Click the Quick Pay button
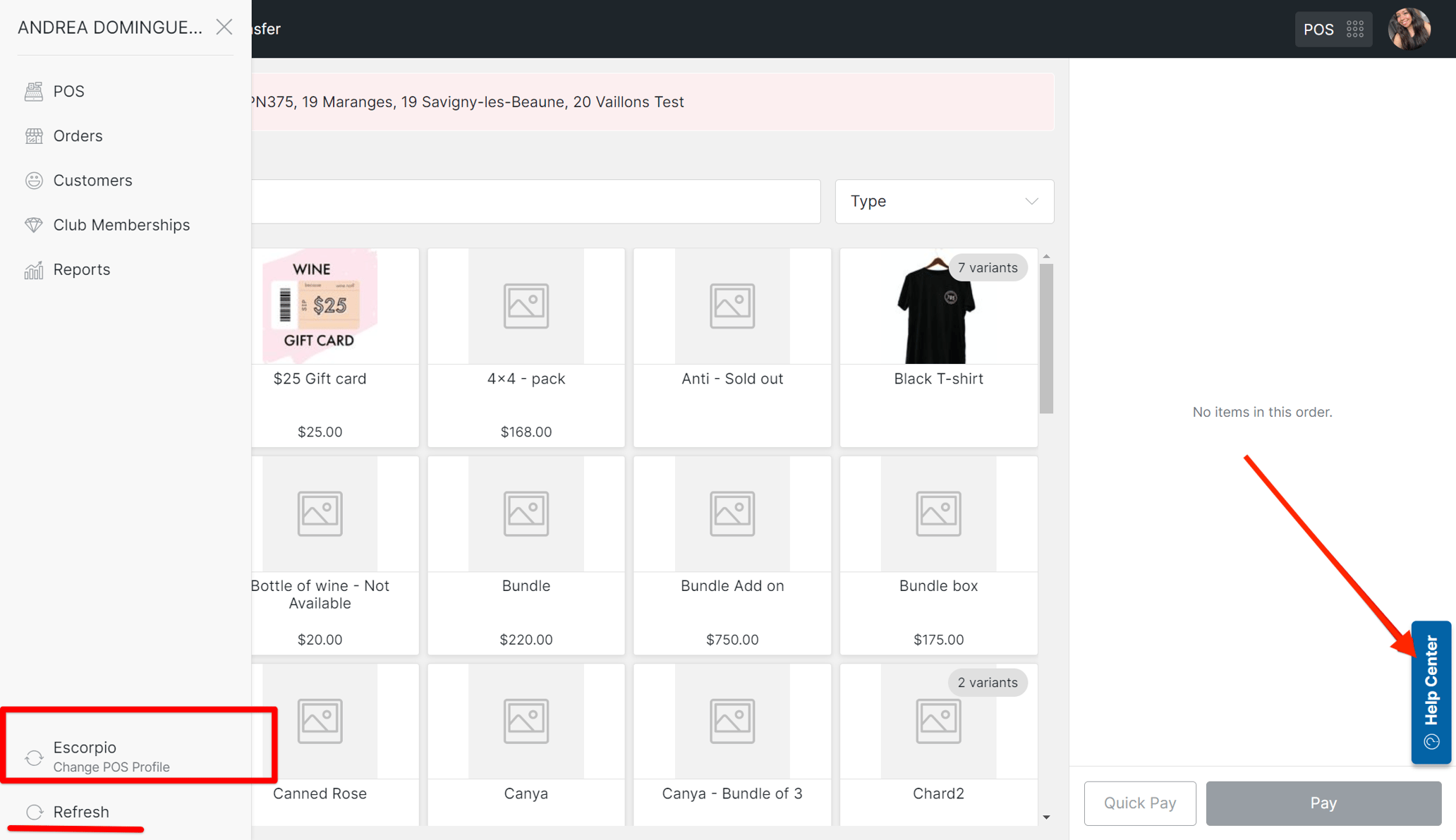Viewport: 1456px width, 840px height. (1139, 803)
